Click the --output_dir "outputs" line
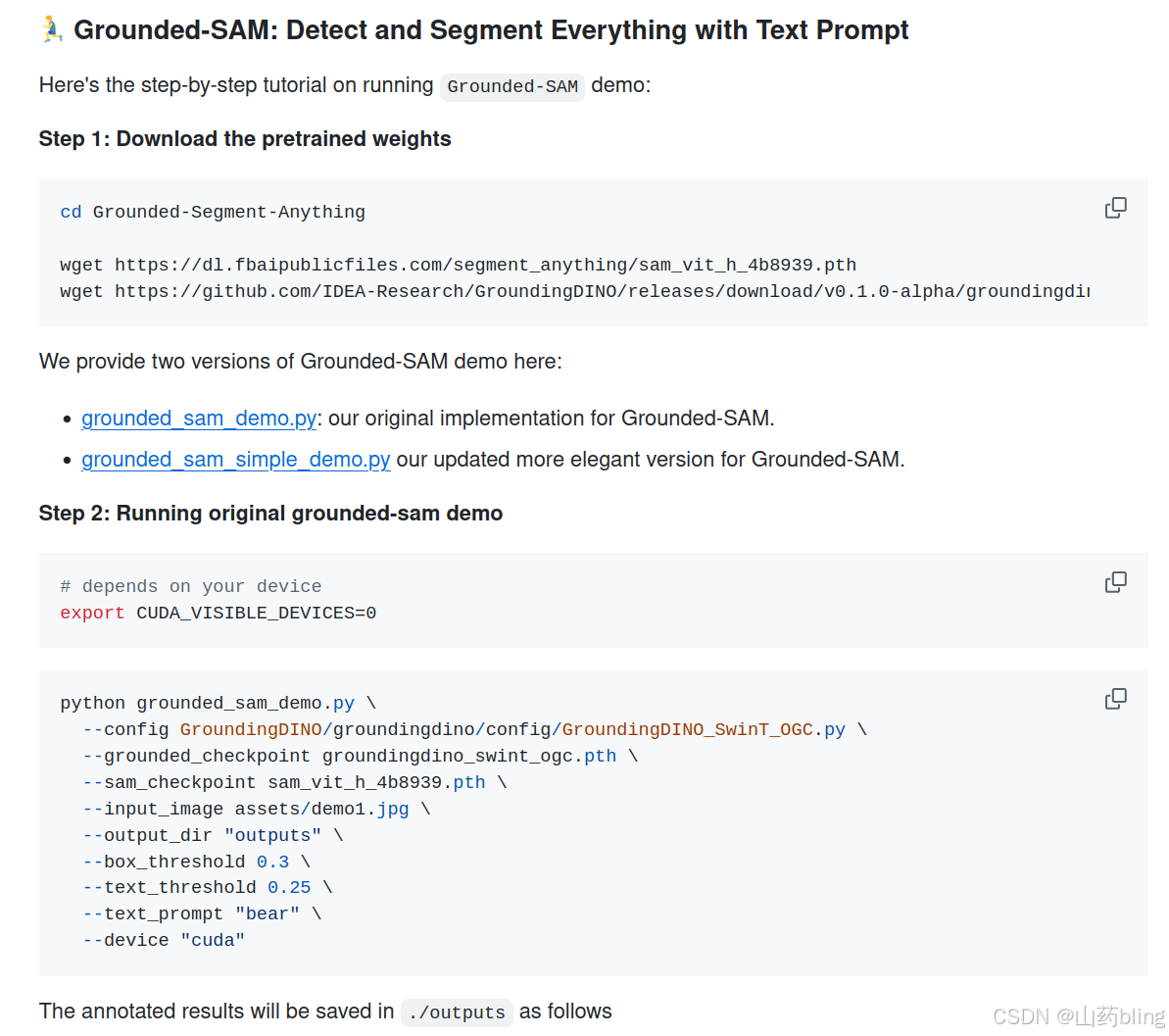The width and height of the screenshot is (1169, 1036). (x=213, y=835)
